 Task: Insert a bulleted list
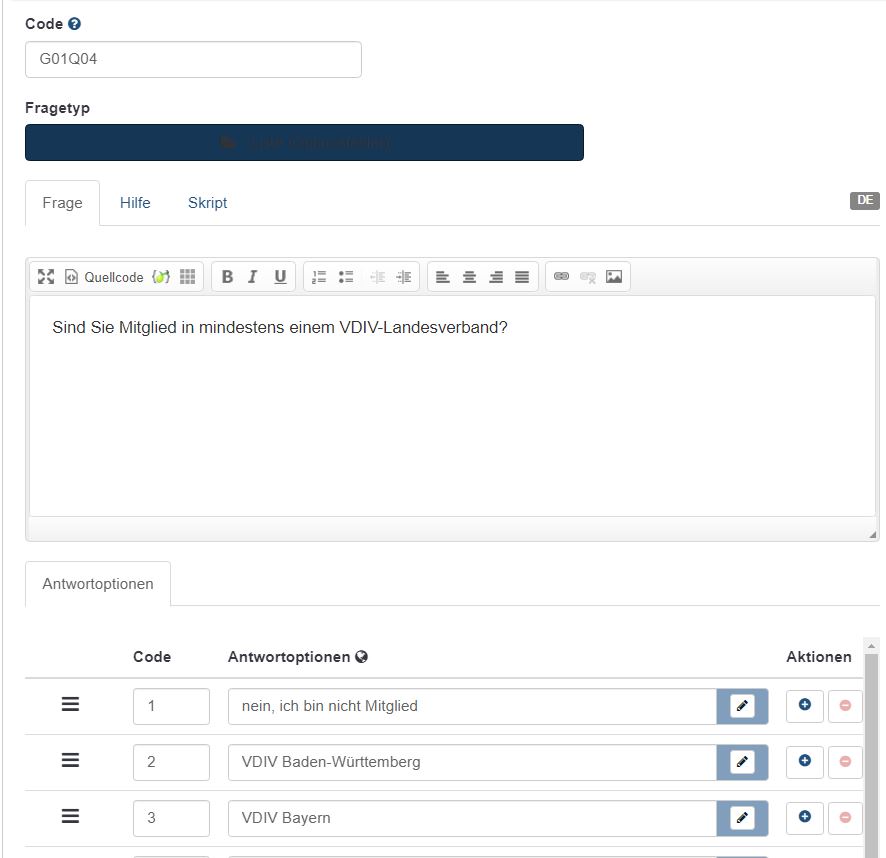346,277
